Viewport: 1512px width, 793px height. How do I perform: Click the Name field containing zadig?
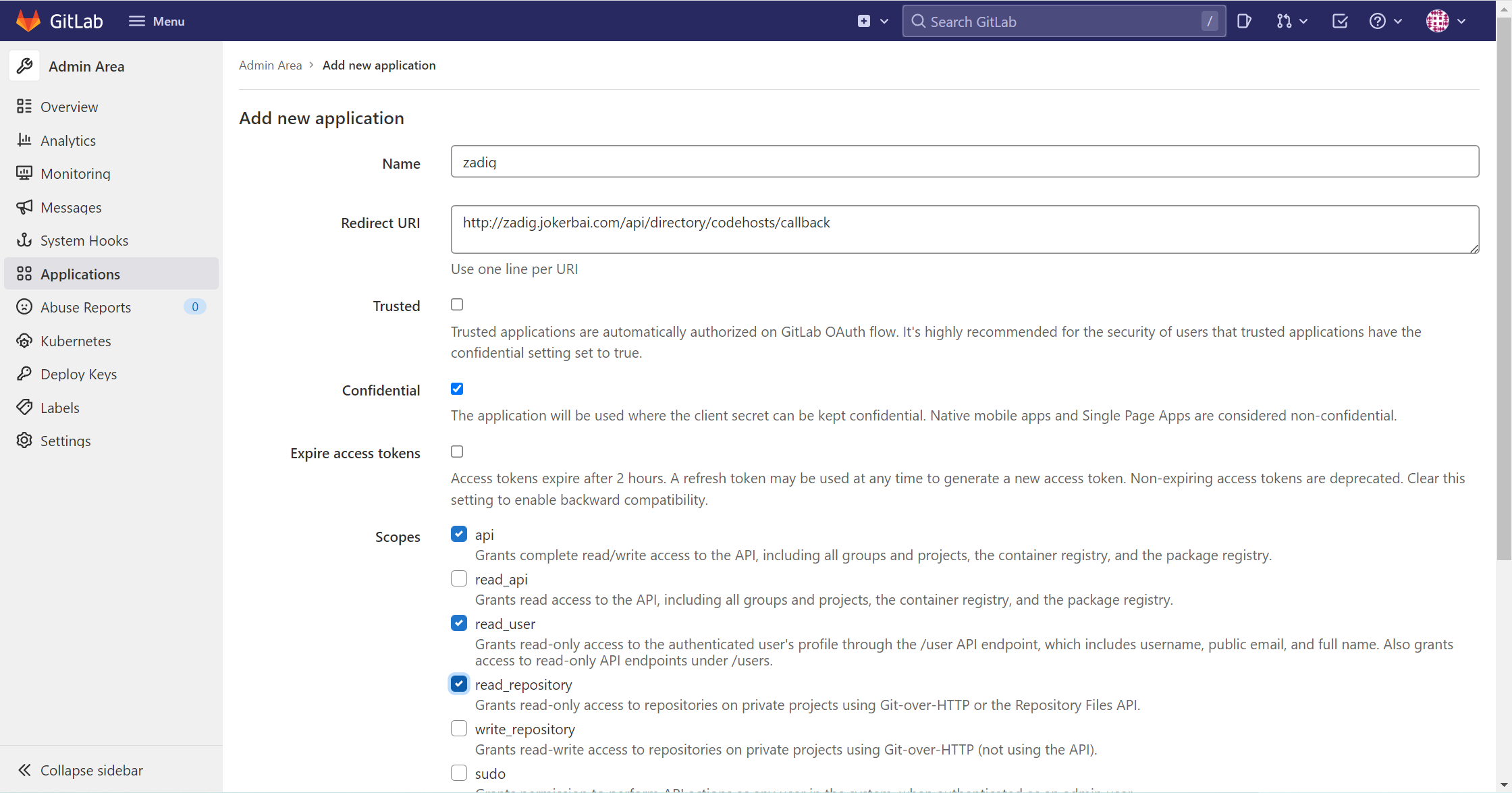[x=965, y=161]
